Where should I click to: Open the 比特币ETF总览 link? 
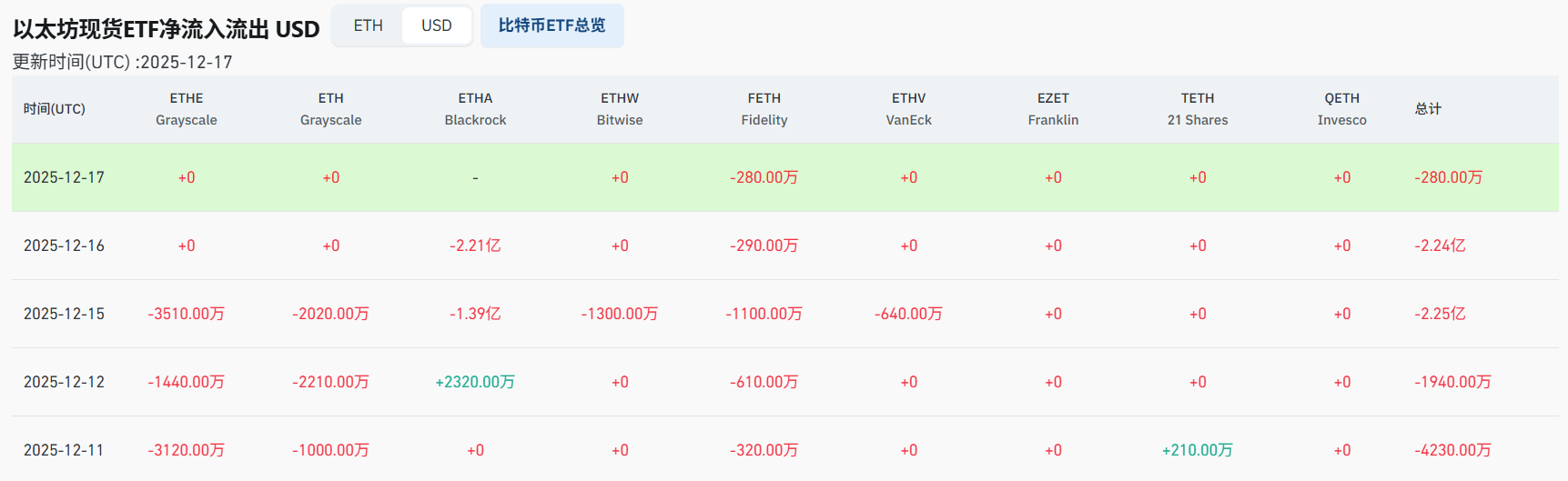pyautogui.click(x=551, y=25)
